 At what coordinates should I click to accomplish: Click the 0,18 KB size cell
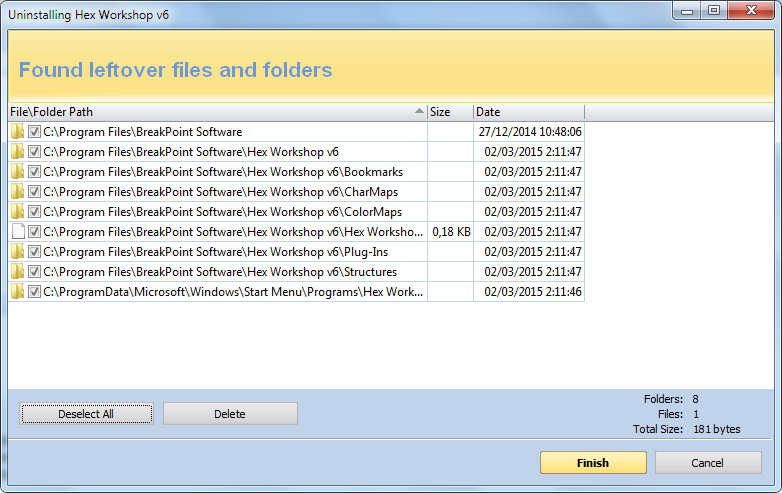tap(451, 232)
